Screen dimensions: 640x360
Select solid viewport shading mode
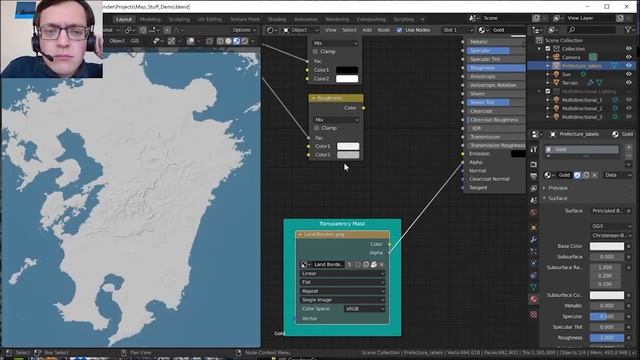(228, 41)
